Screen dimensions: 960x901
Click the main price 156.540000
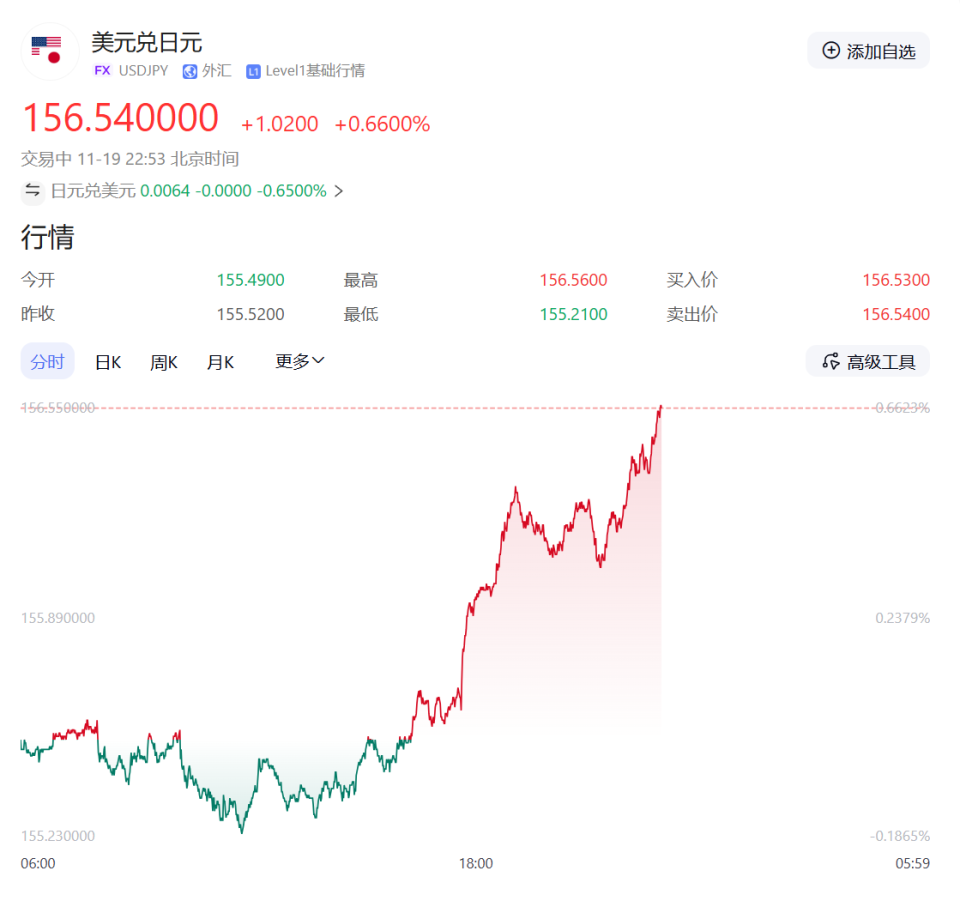121,117
